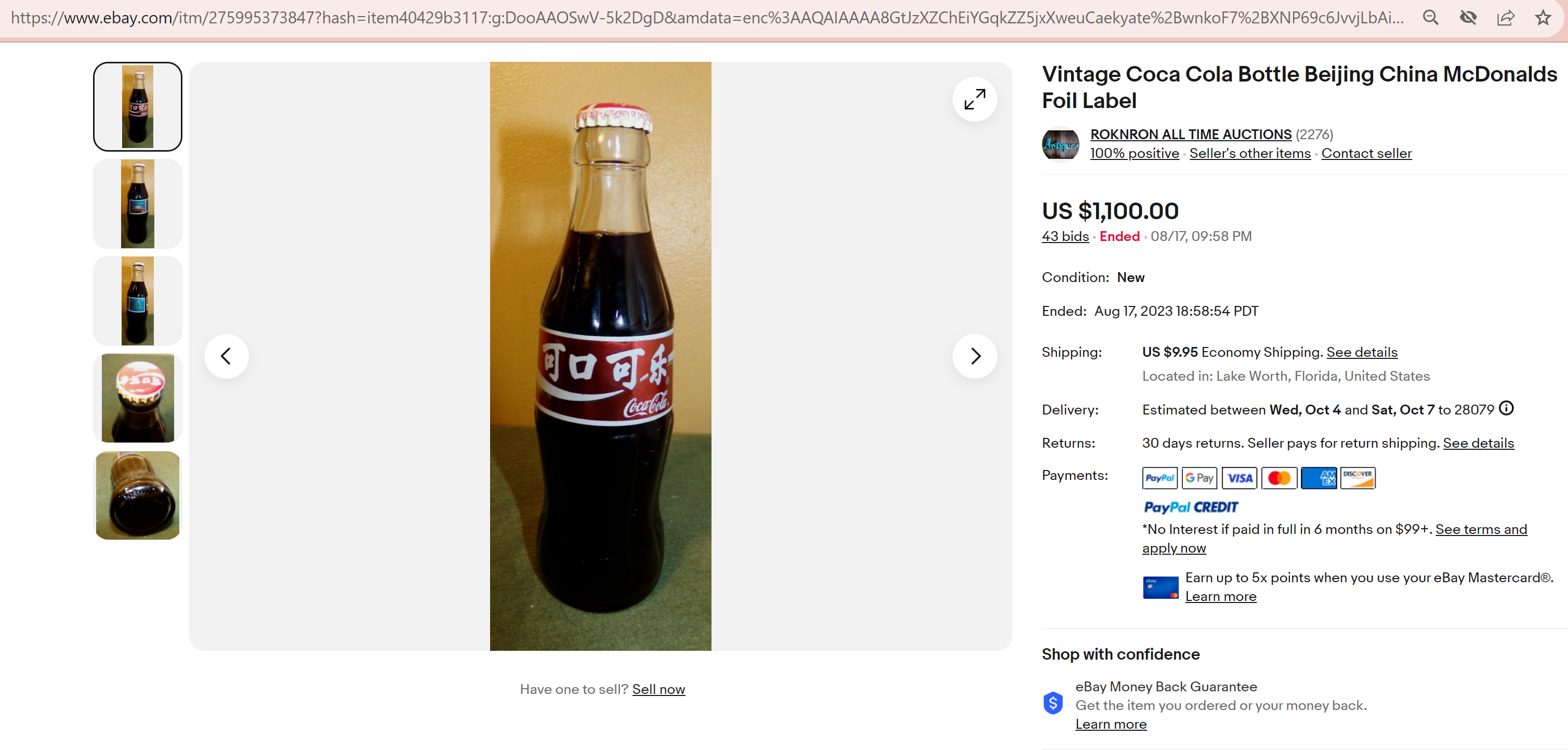Select the bottle cap close-up thumbnail
The image size is (1568, 750).
(137, 398)
